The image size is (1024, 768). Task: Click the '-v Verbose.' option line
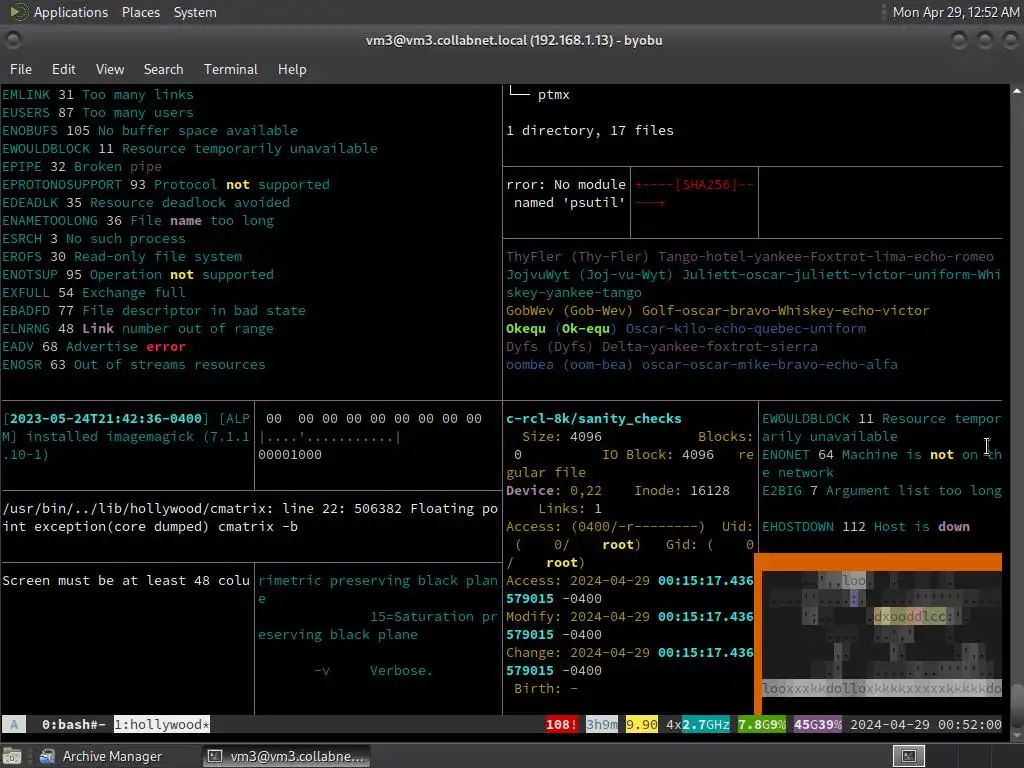pos(374,671)
